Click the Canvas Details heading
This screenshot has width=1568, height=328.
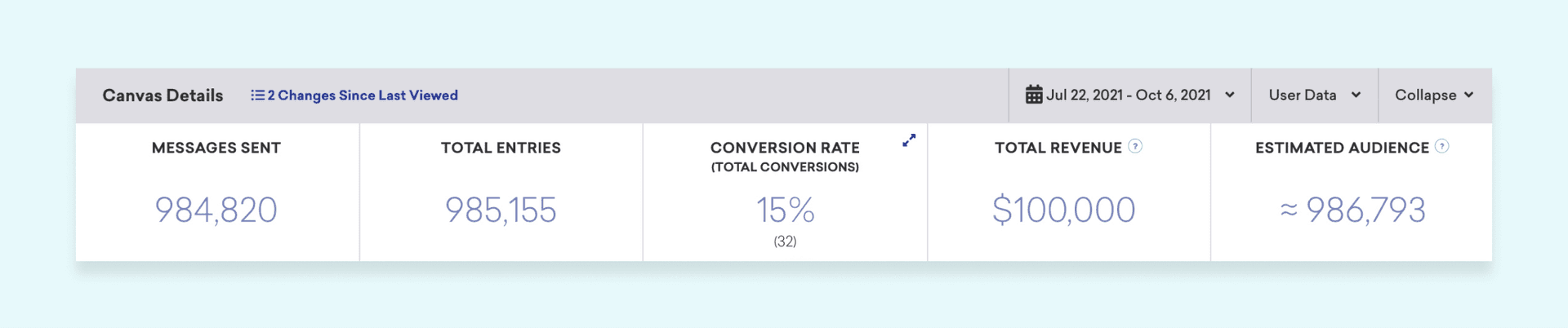click(163, 95)
